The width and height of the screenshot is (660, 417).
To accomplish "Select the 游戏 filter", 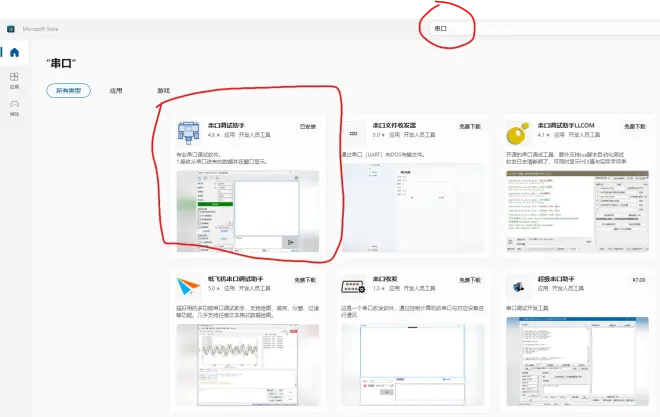I will pyautogui.click(x=163, y=90).
